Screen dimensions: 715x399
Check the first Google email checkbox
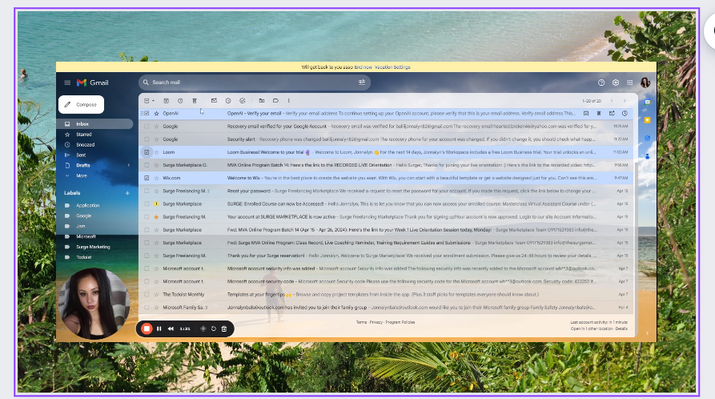coord(146,126)
